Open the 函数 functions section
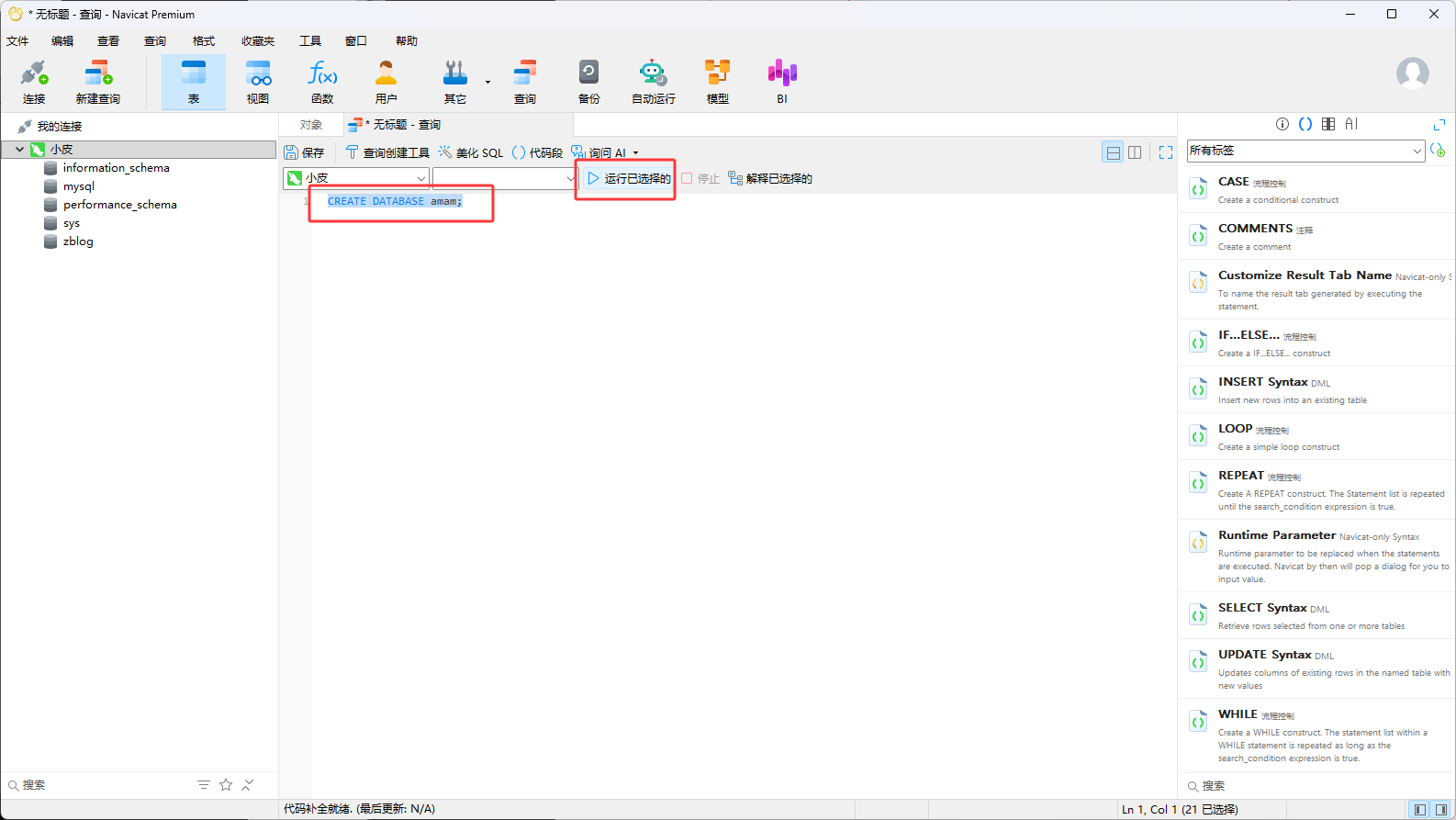 [322, 82]
